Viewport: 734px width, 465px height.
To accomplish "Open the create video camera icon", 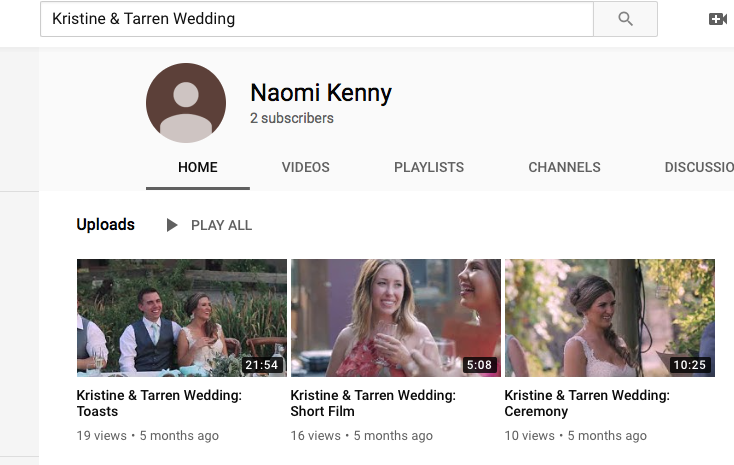I will pyautogui.click(x=718, y=19).
